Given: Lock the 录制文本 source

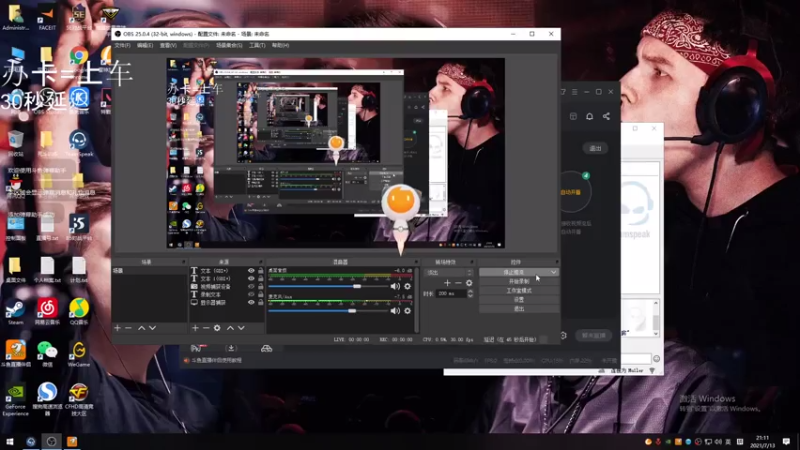Looking at the screenshot, I should pos(260,294).
